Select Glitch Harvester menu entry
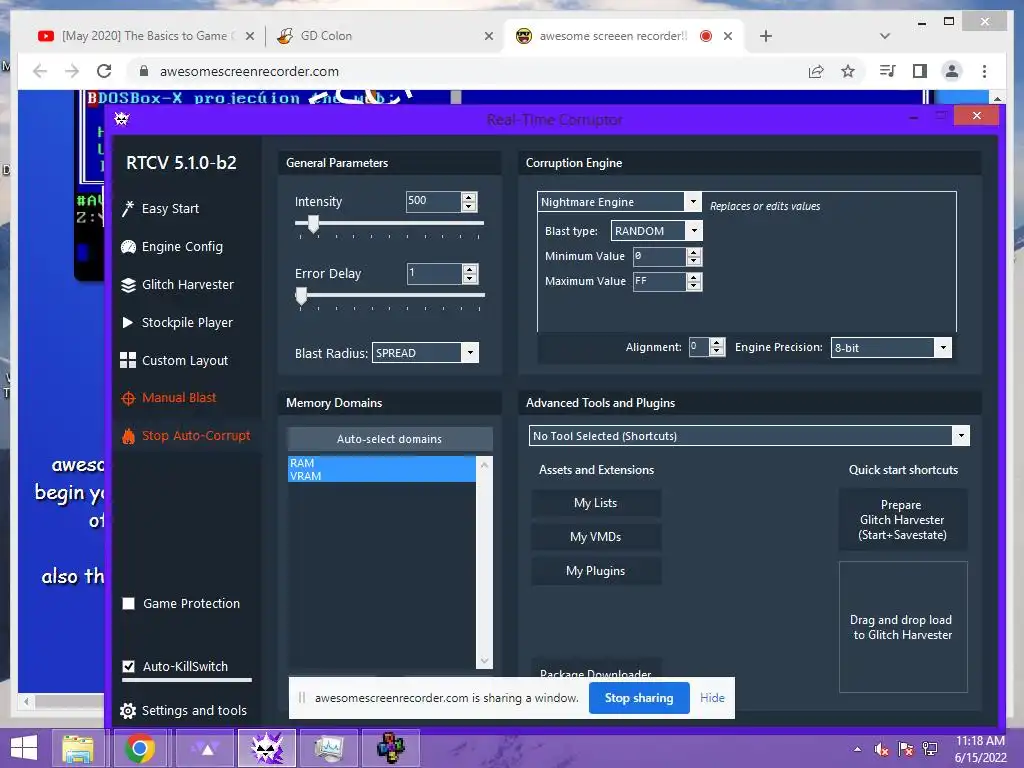The image size is (1024, 768). 188,285
